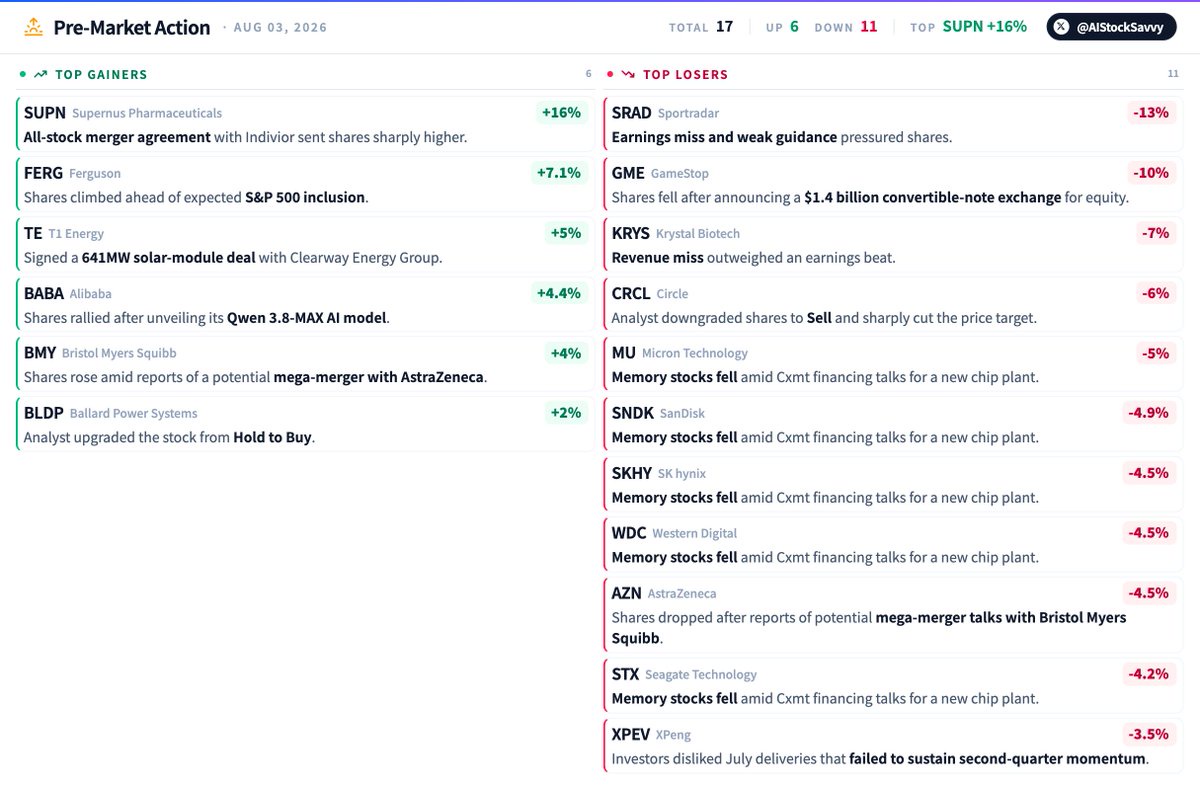Viewport: 1200px width, 786px height.
Task: Click the +5% badge for TE
Action: click(565, 233)
